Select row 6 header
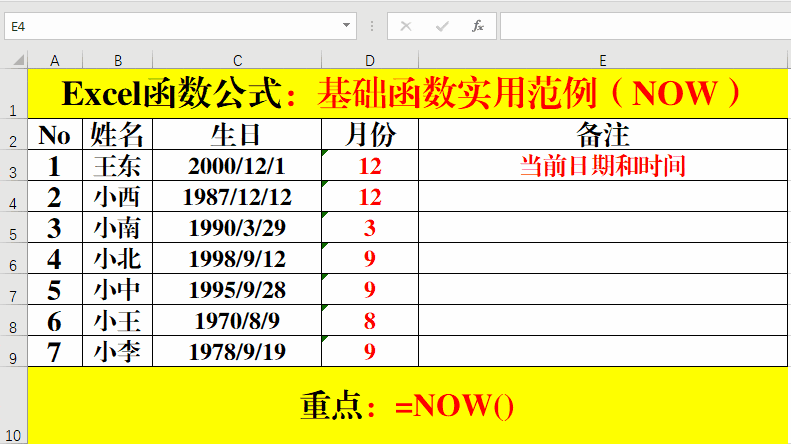Screen dimensions: 791x444 (x=13, y=258)
